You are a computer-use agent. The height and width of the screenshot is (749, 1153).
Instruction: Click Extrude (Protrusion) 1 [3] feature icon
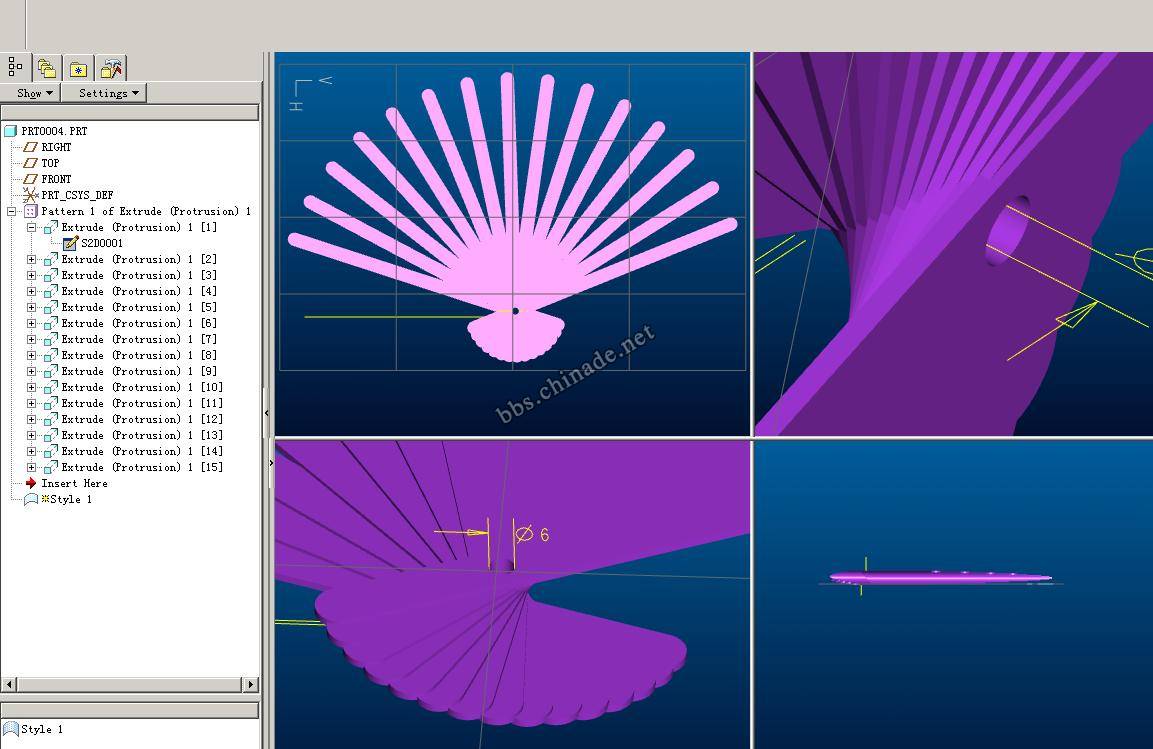51,276
